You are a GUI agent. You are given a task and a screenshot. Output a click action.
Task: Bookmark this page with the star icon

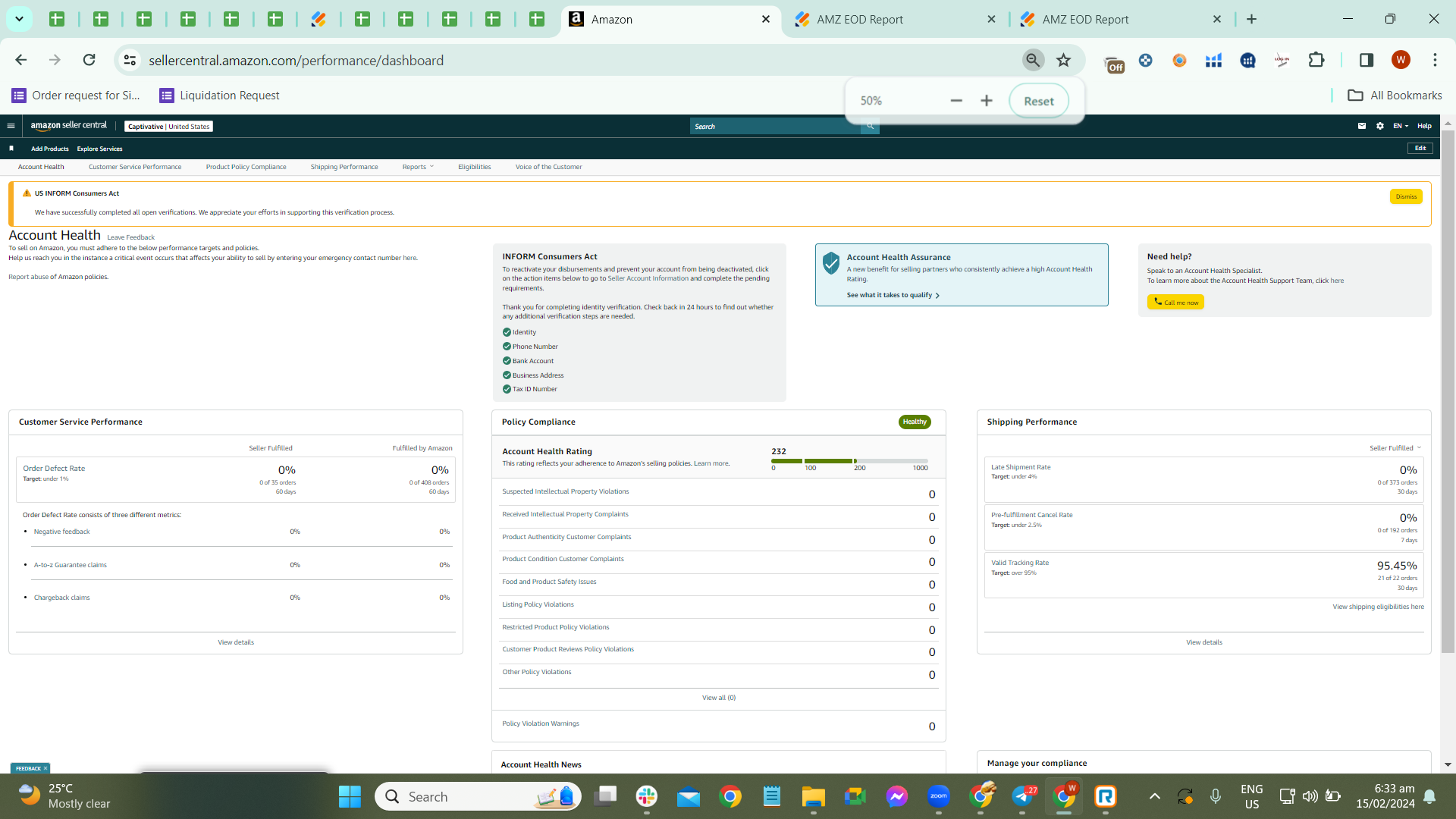point(1064,60)
